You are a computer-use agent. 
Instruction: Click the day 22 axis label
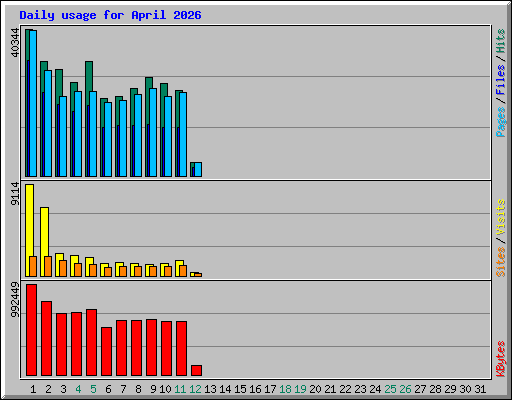[345, 389]
